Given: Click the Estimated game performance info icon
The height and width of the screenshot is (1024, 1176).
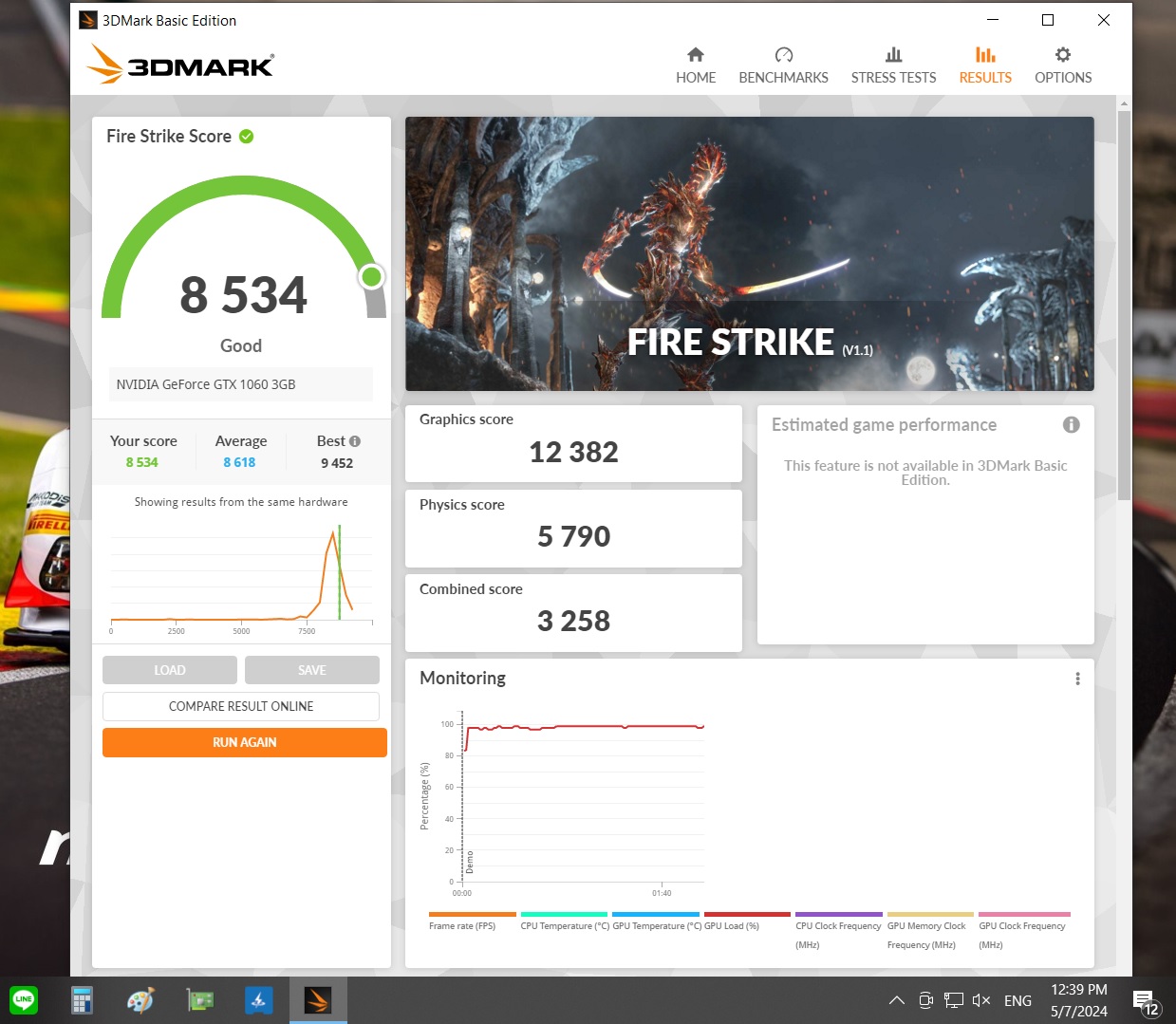Looking at the screenshot, I should 1071,425.
